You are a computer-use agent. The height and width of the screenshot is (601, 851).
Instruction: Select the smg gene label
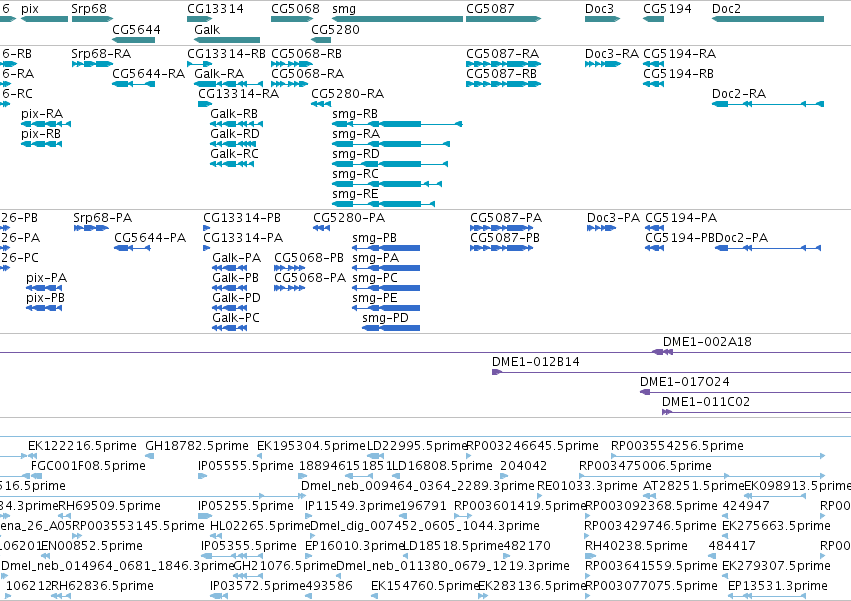pos(344,9)
